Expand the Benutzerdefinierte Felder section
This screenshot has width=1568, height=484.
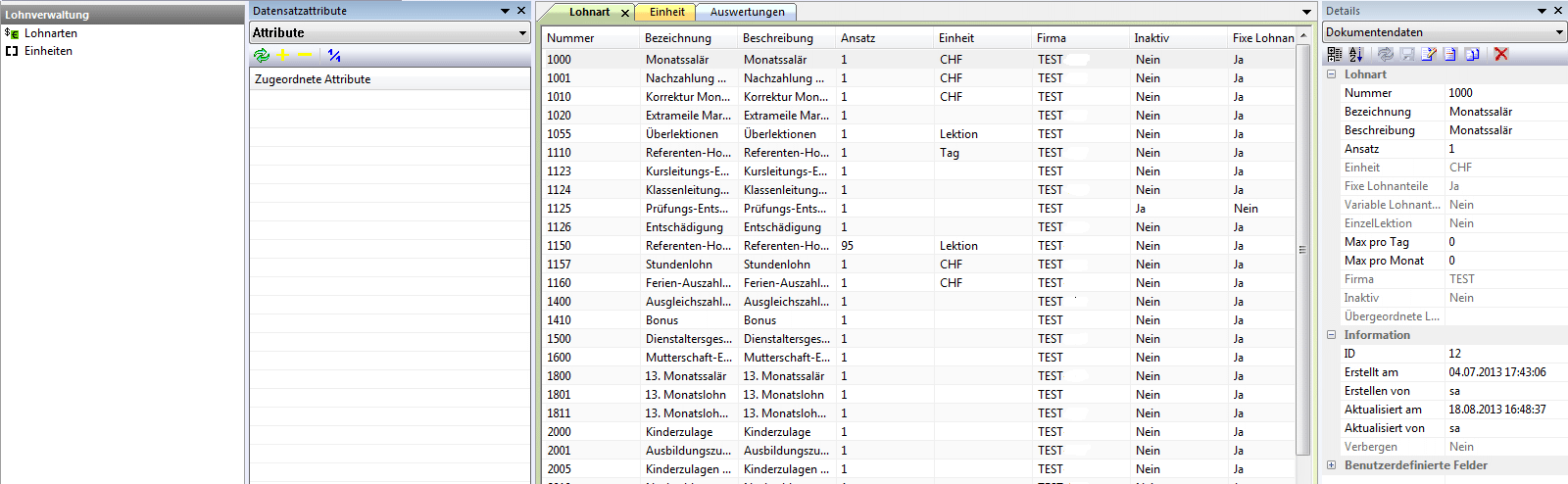(1331, 465)
